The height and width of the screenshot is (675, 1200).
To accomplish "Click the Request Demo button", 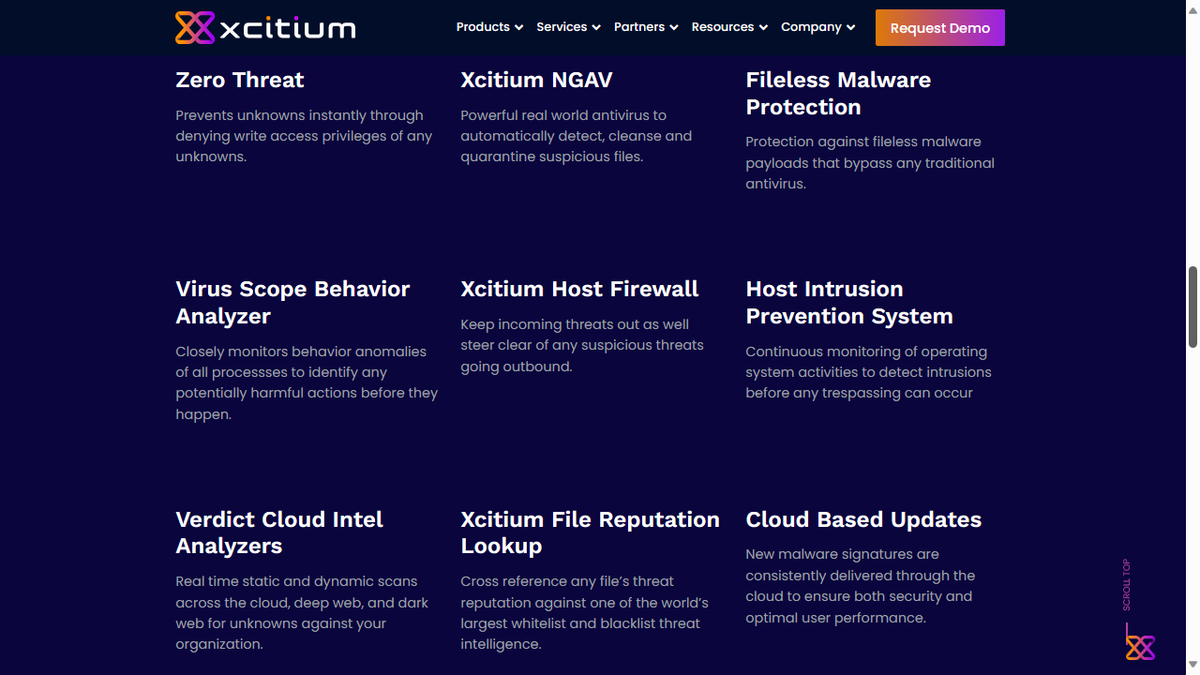I will pos(940,27).
